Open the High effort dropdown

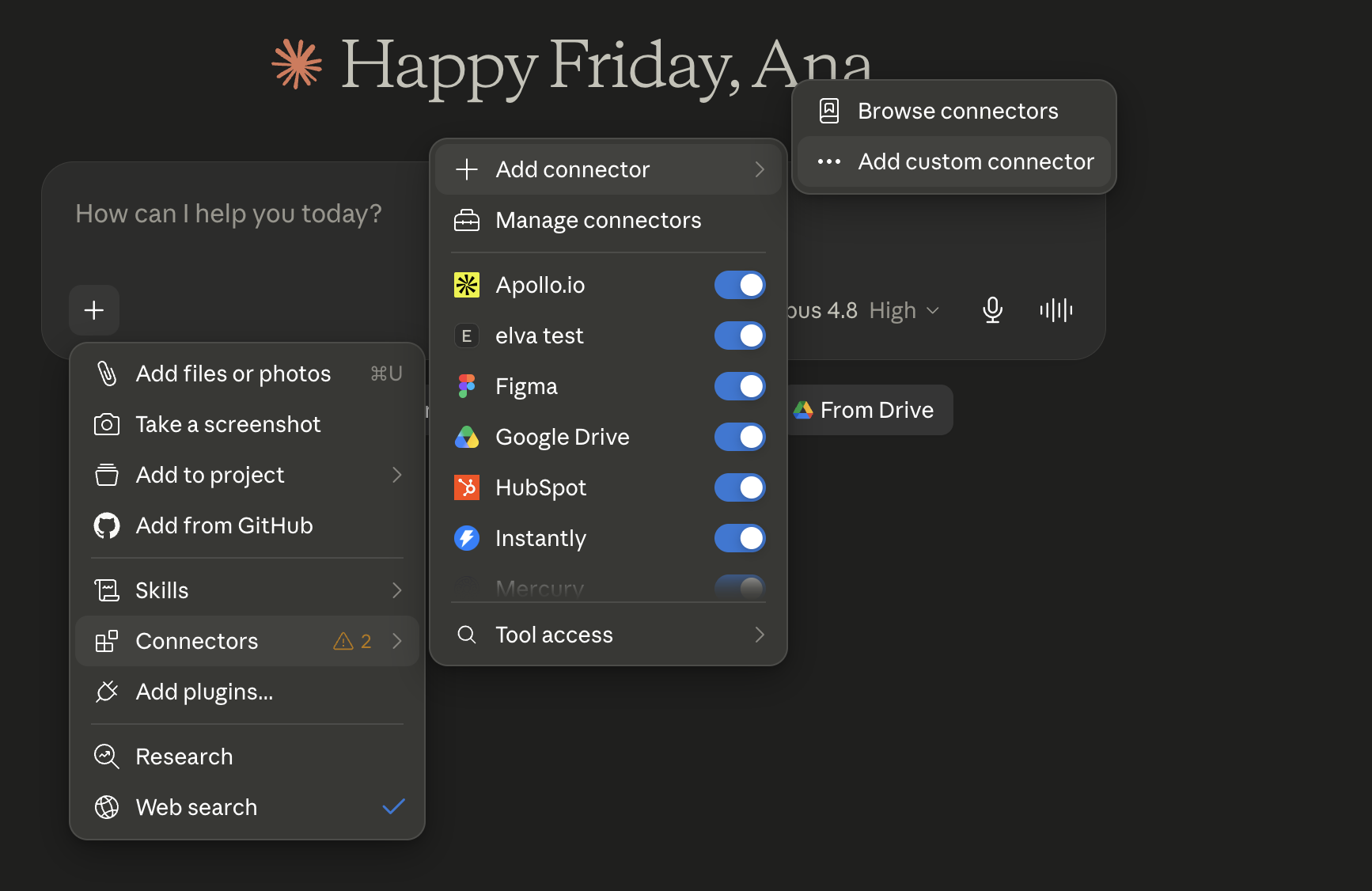[x=904, y=310]
